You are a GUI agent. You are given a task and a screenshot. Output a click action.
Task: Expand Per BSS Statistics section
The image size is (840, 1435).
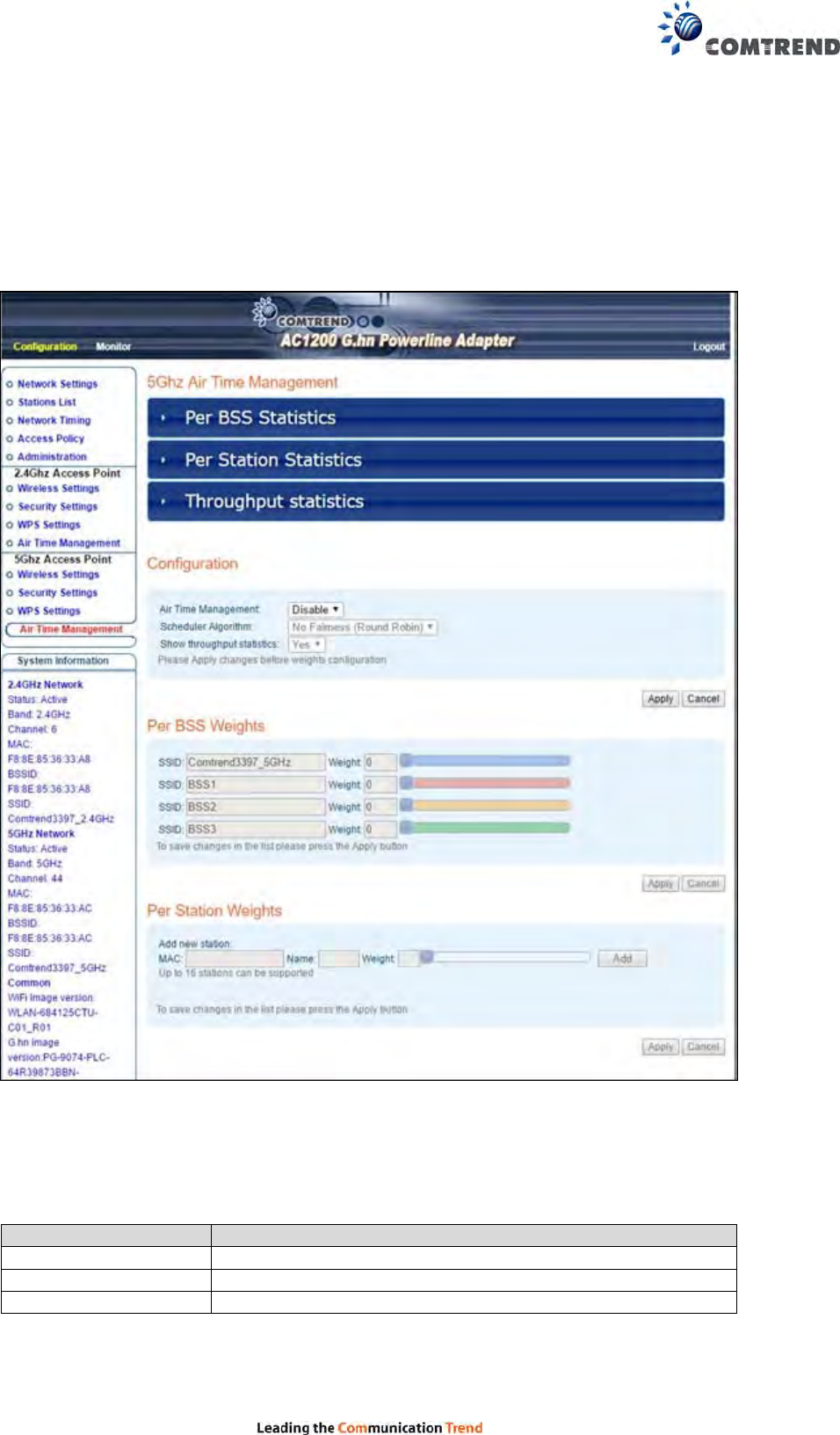pos(436,418)
